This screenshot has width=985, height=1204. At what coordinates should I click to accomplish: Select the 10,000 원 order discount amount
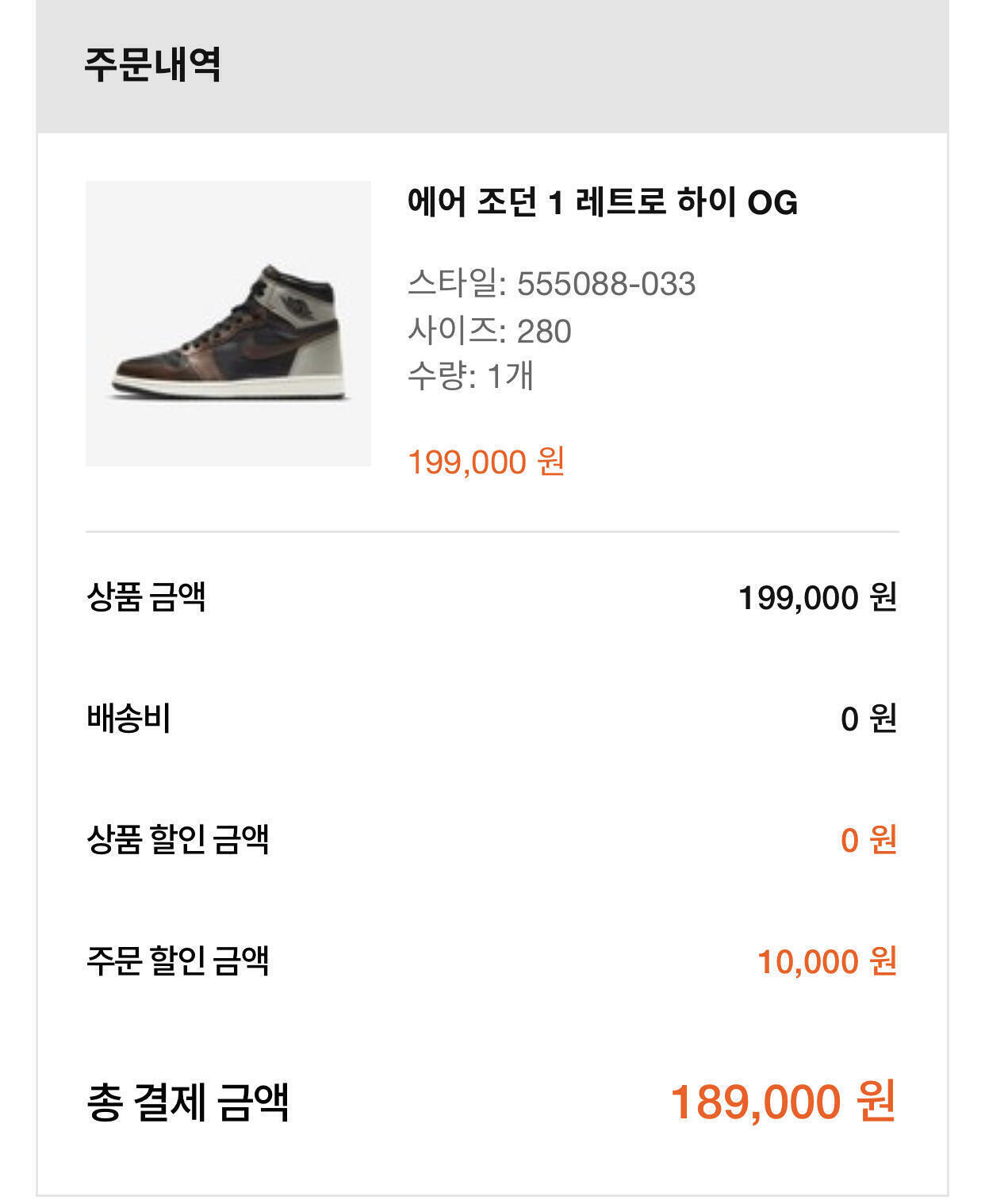click(826, 961)
